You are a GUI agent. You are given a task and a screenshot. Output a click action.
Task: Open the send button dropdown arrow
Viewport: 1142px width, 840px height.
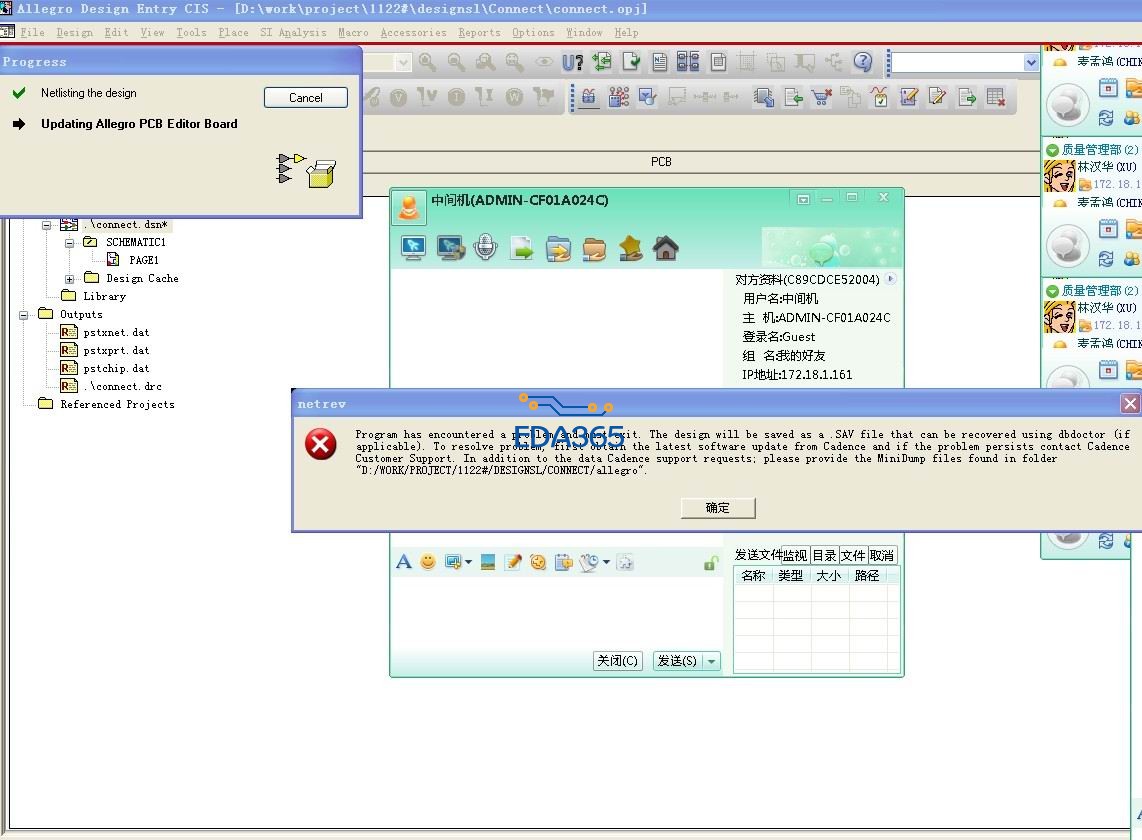pos(712,661)
